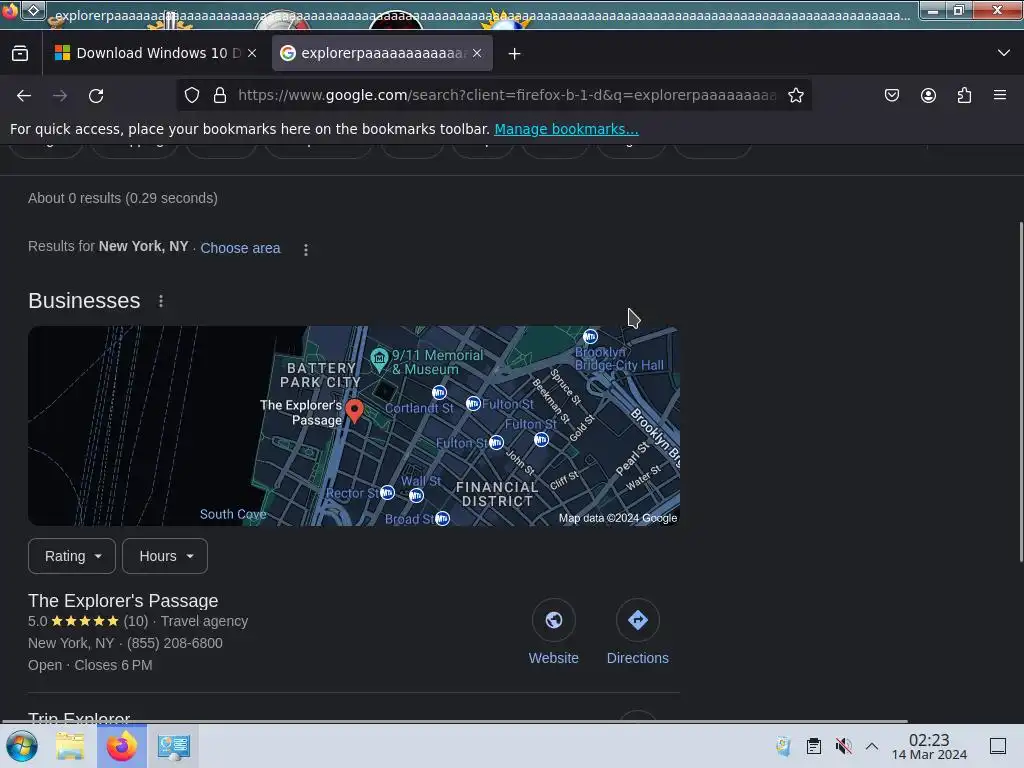This screenshot has height=768, width=1024.
Task: Click the red map pin marker
Action: pyautogui.click(x=355, y=411)
